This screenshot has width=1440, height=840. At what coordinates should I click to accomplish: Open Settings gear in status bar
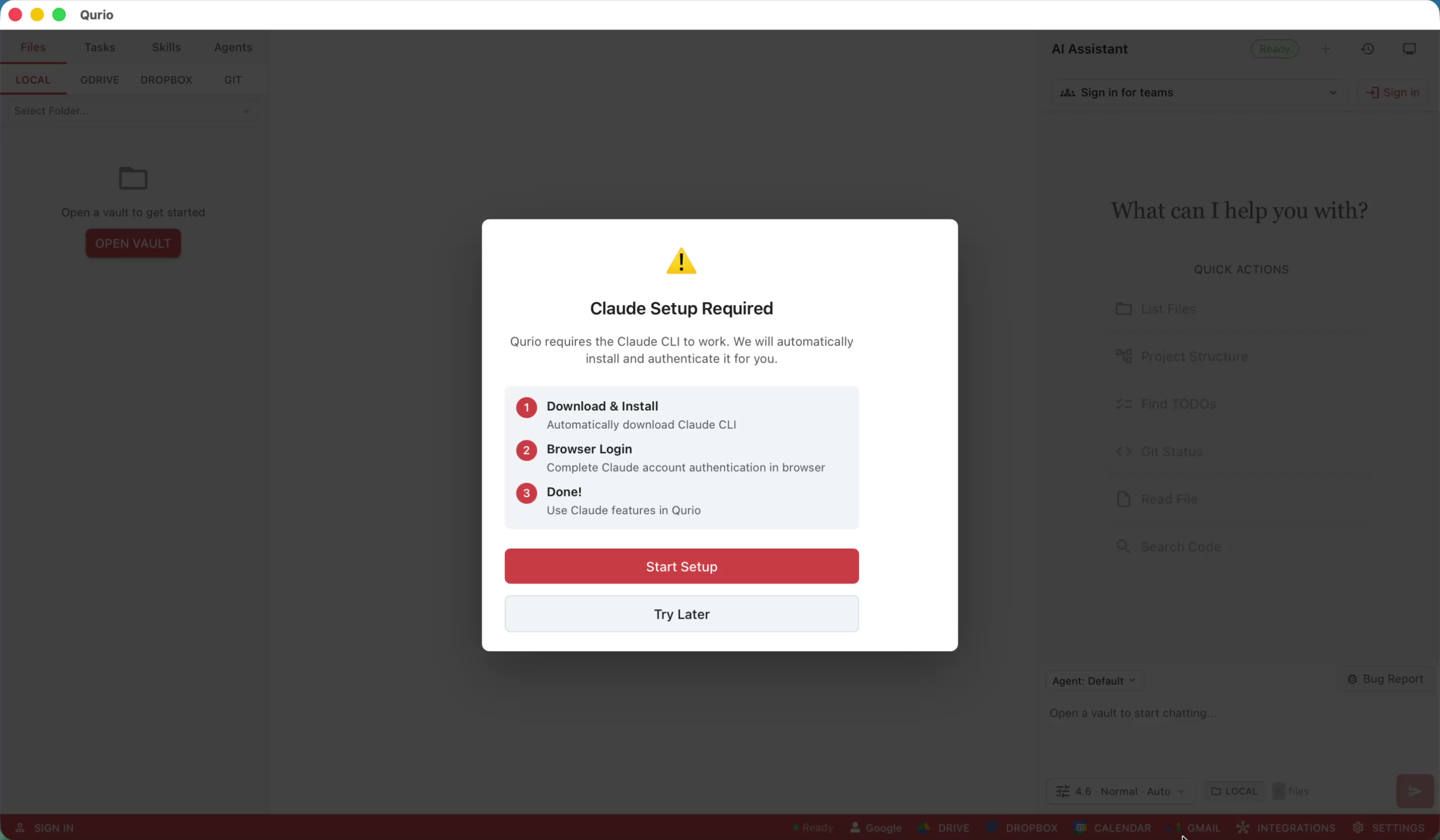pos(1389,828)
